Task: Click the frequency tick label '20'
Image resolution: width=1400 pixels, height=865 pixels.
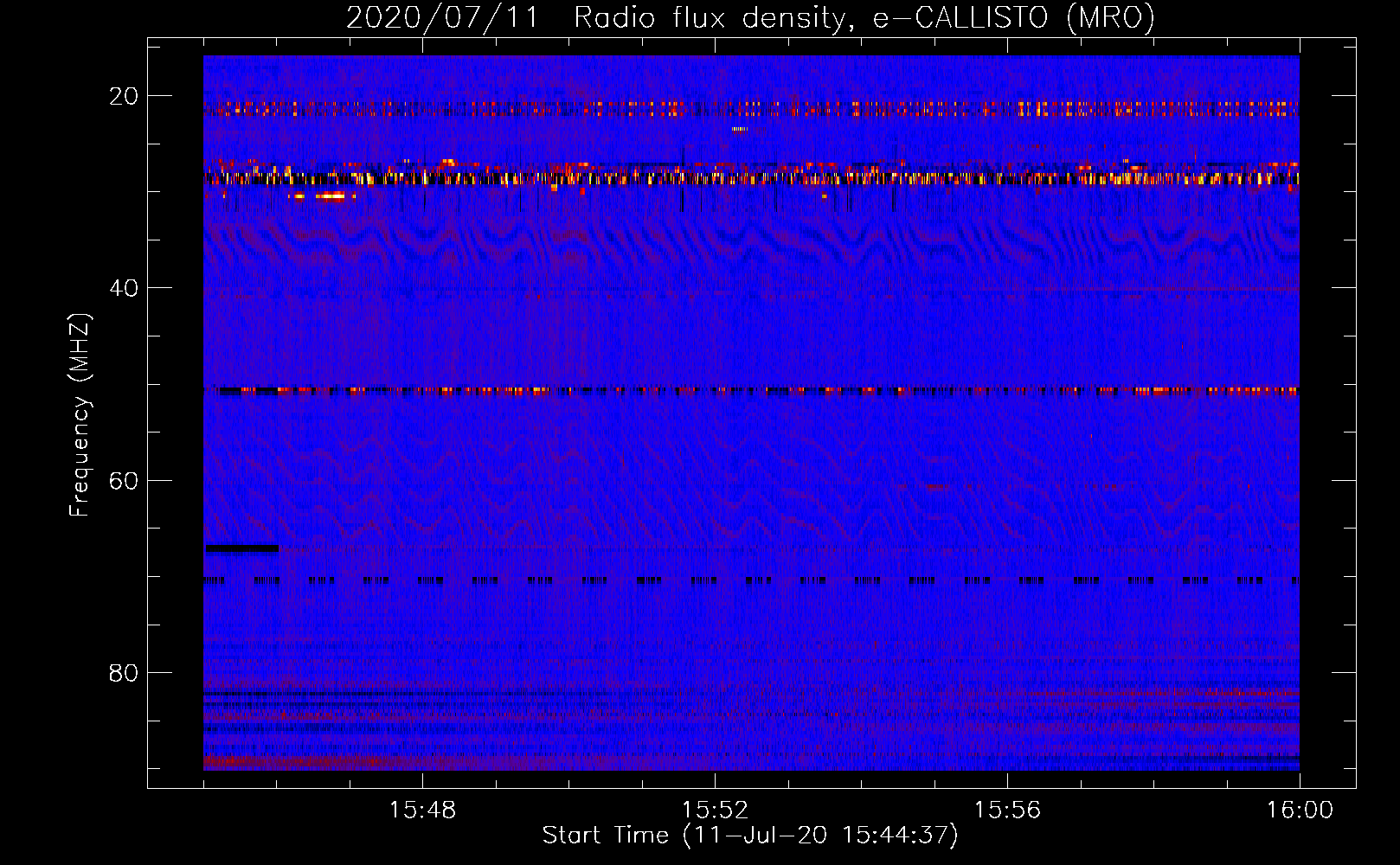Action: 124,96
